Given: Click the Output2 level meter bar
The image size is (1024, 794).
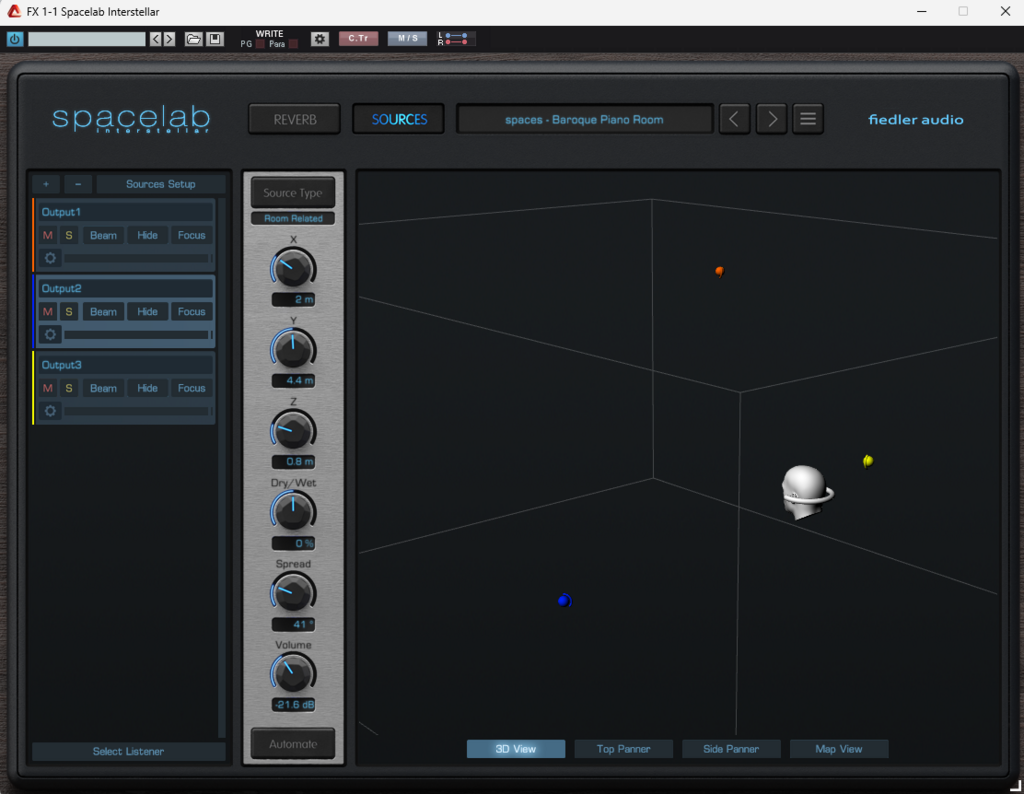Looking at the screenshot, I should (x=138, y=334).
